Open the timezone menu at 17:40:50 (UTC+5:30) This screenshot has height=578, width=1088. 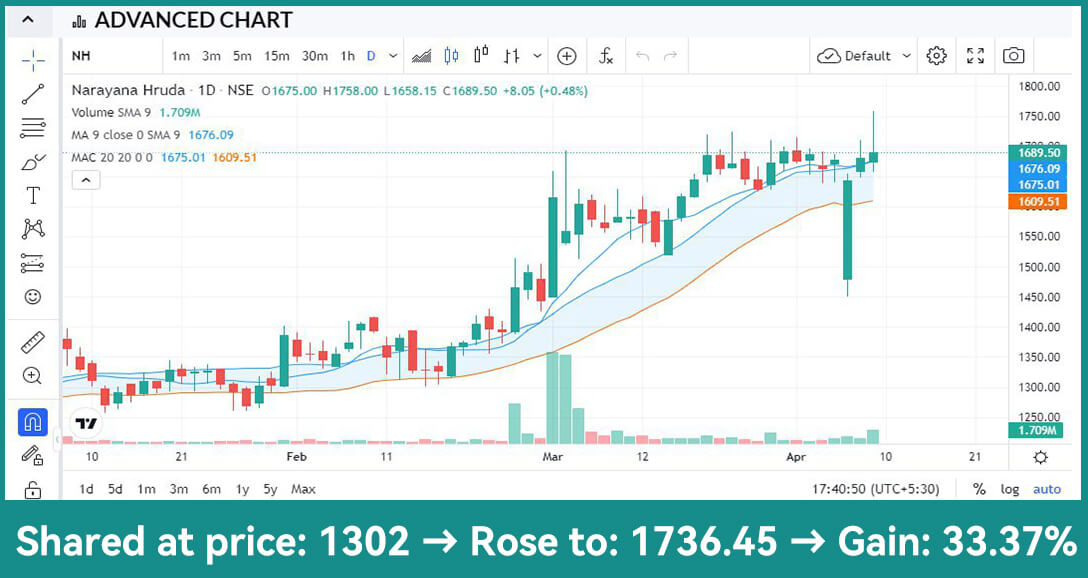coord(874,489)
